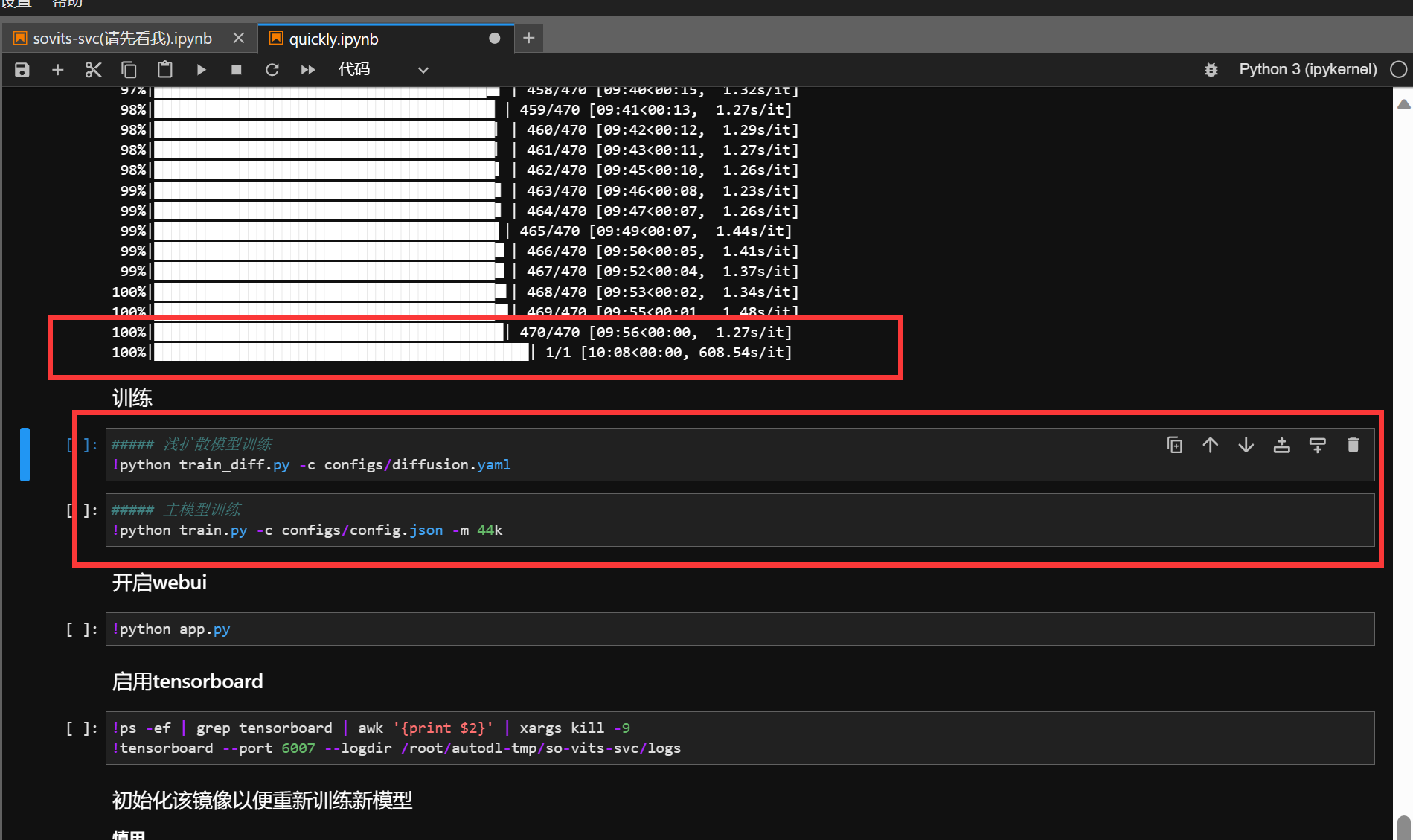Delete the train_diff.py cell with the trash icon
This screenshot has width=1413, height=840.
tap(1353, 445)
